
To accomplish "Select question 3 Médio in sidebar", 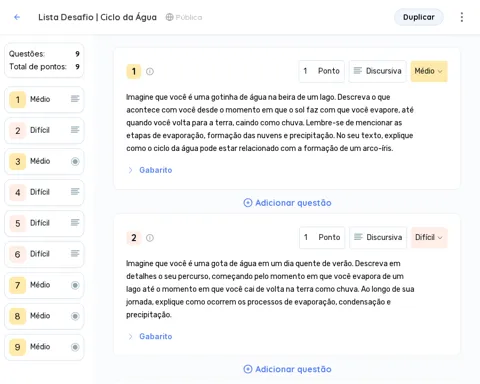I will 44,161.
